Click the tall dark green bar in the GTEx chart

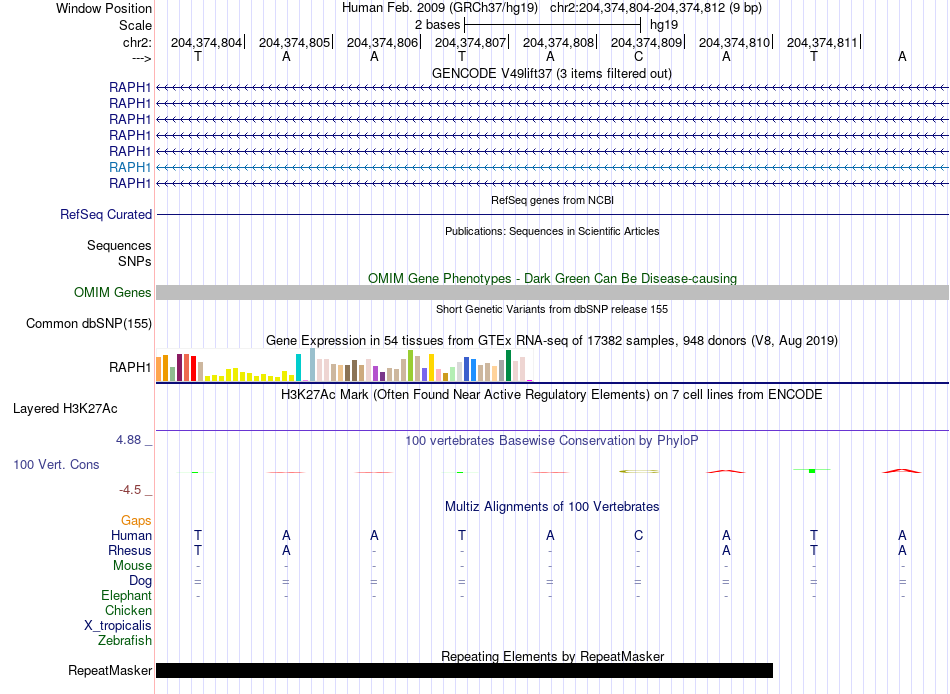point(508,365)
